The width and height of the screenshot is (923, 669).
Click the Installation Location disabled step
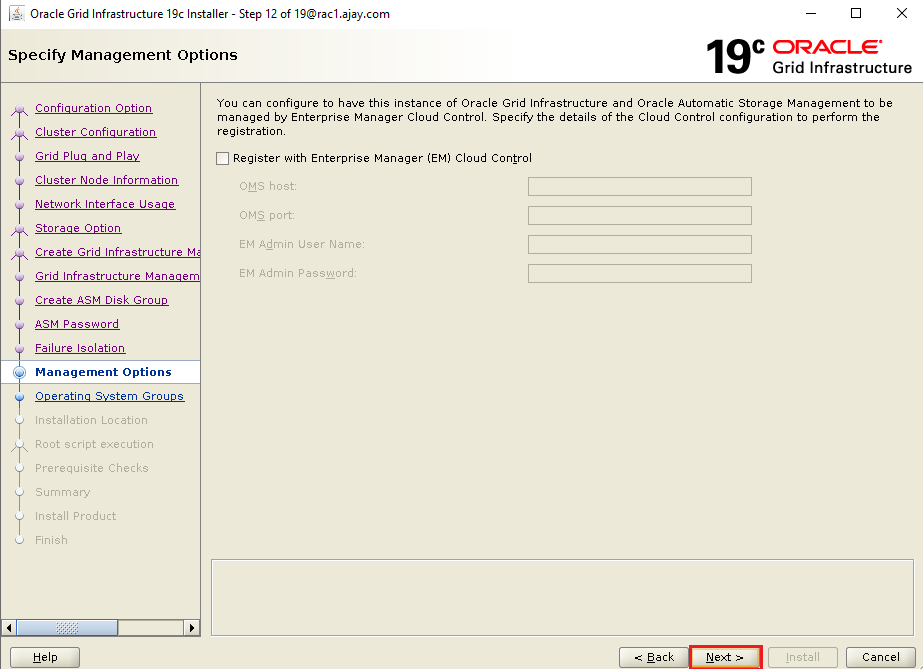pyautogui.click(x=91, y=420)
